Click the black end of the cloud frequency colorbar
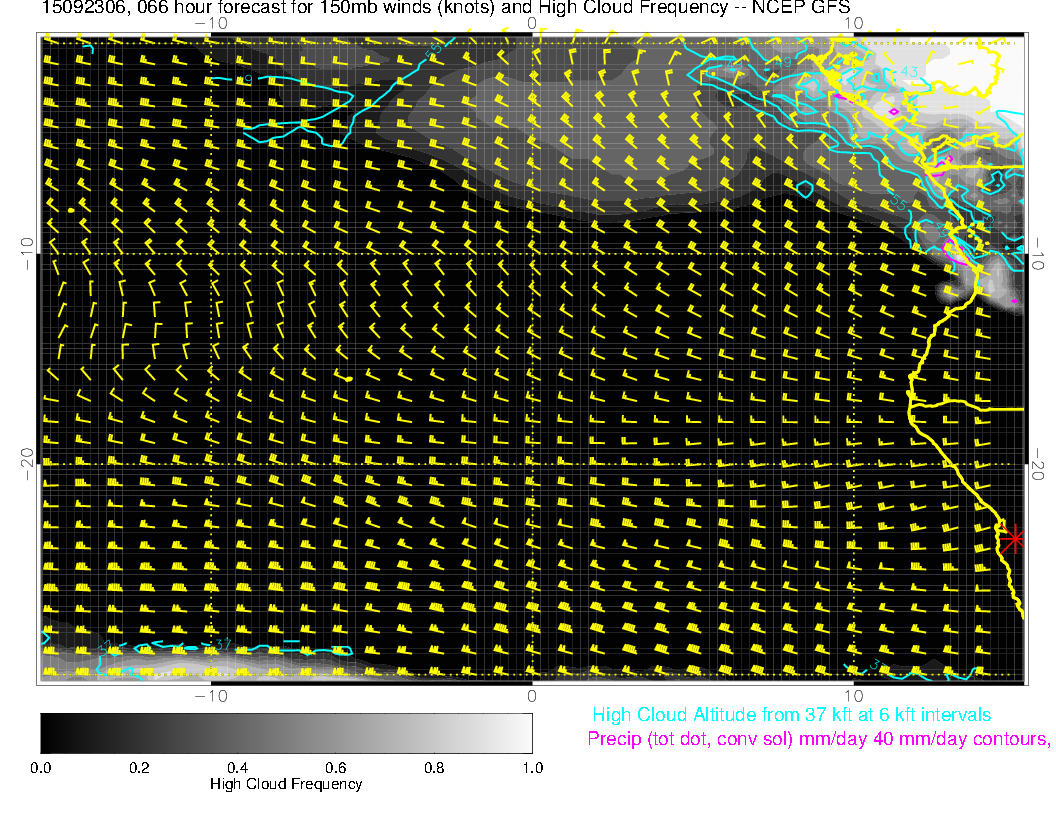 pyautogui.click(x=50, y=733)
